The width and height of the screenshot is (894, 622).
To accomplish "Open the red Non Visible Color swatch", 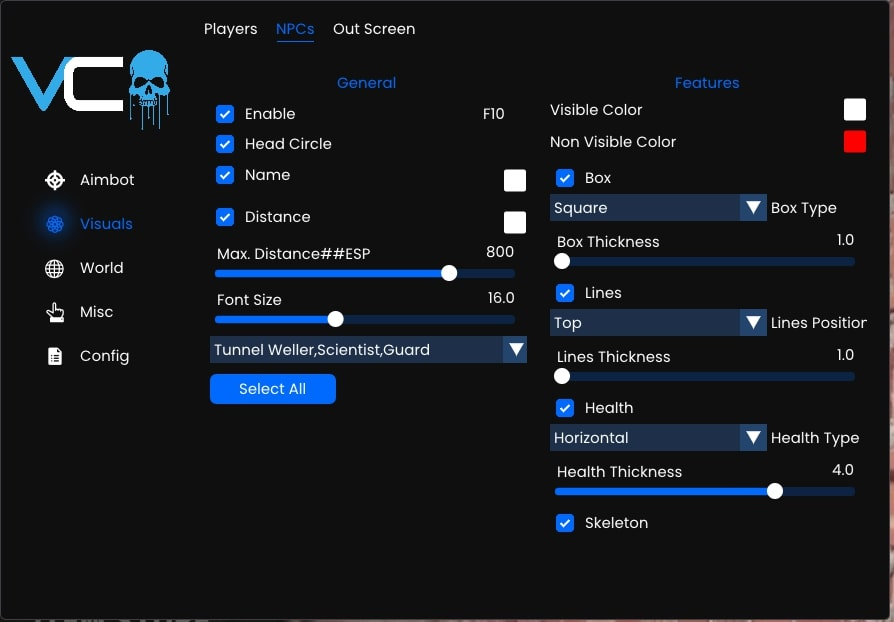I will click(x=855, y=142).
